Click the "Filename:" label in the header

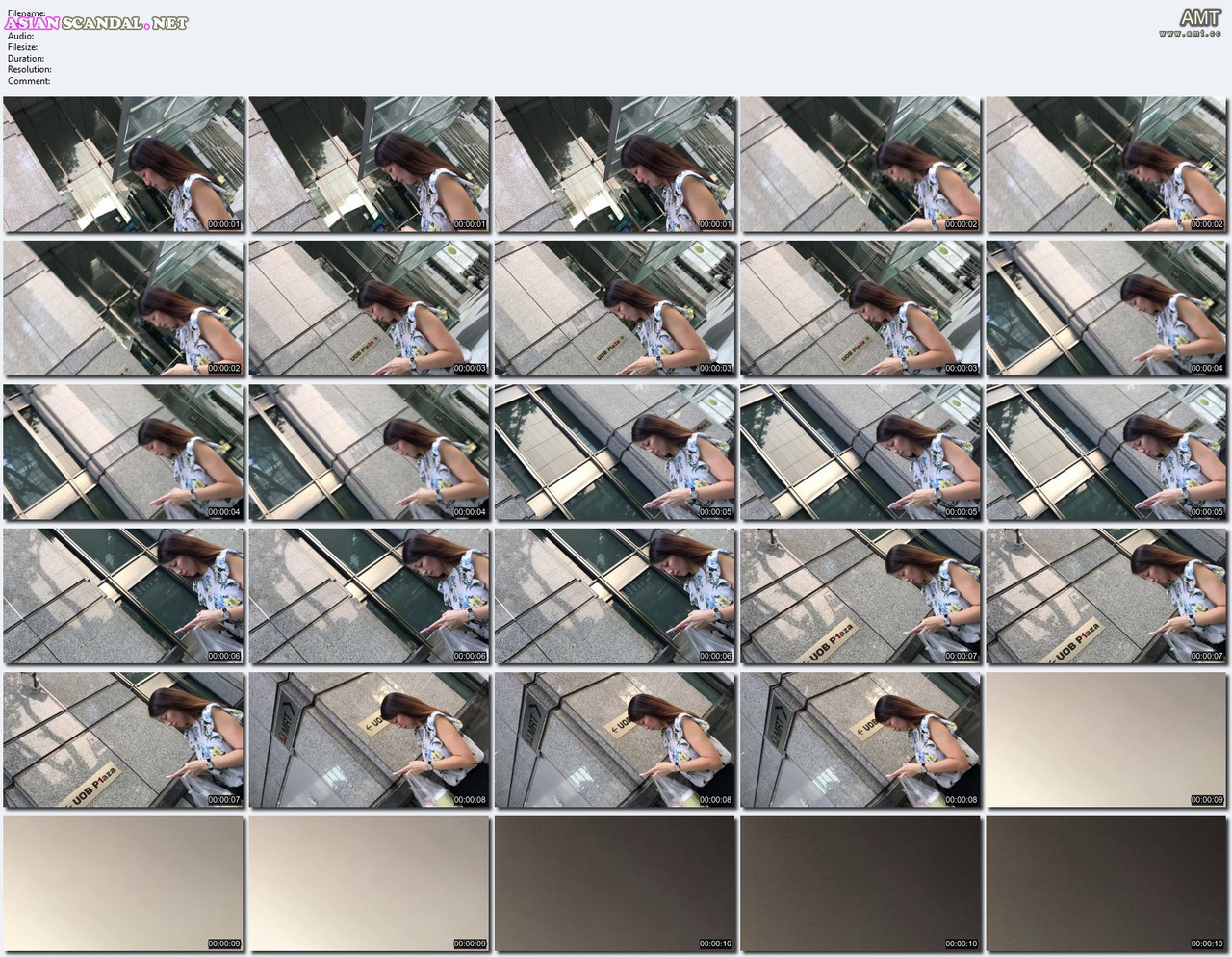[x=27, y=13]
